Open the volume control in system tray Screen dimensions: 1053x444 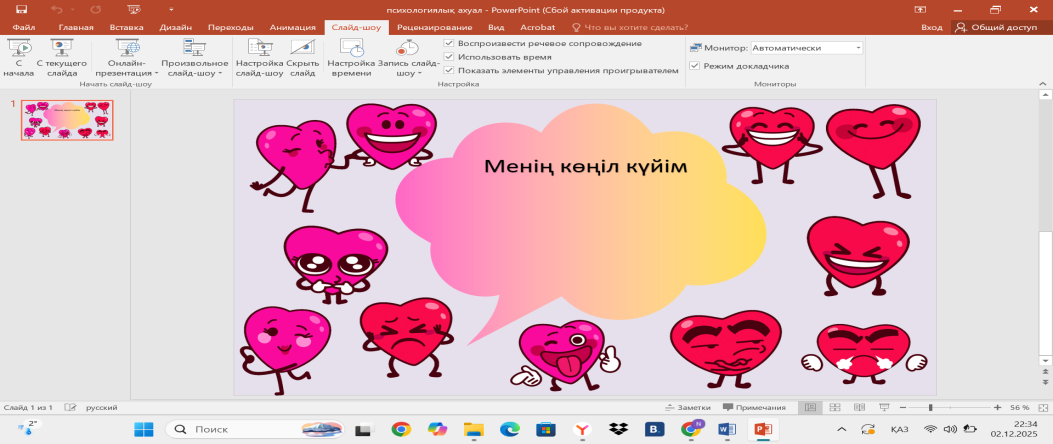(950, 429)
